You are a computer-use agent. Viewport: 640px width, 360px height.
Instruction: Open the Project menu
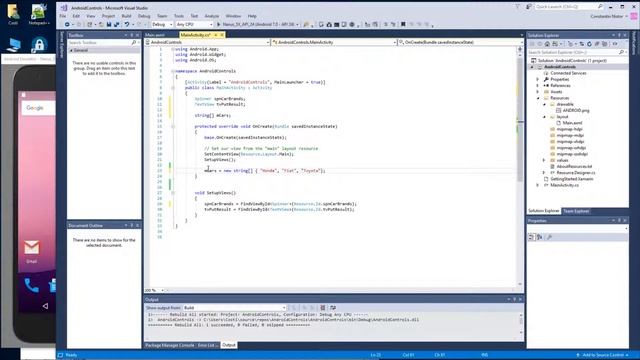pos(108,16)
